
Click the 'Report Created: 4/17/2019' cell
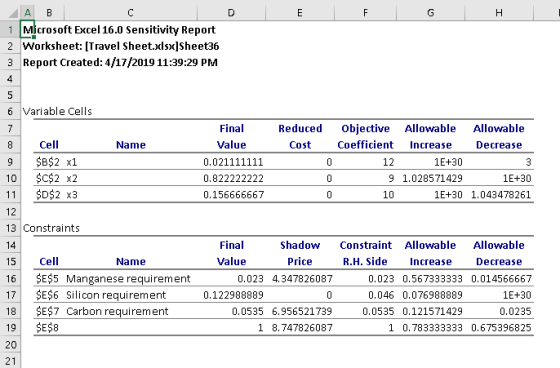pos(120,63)
